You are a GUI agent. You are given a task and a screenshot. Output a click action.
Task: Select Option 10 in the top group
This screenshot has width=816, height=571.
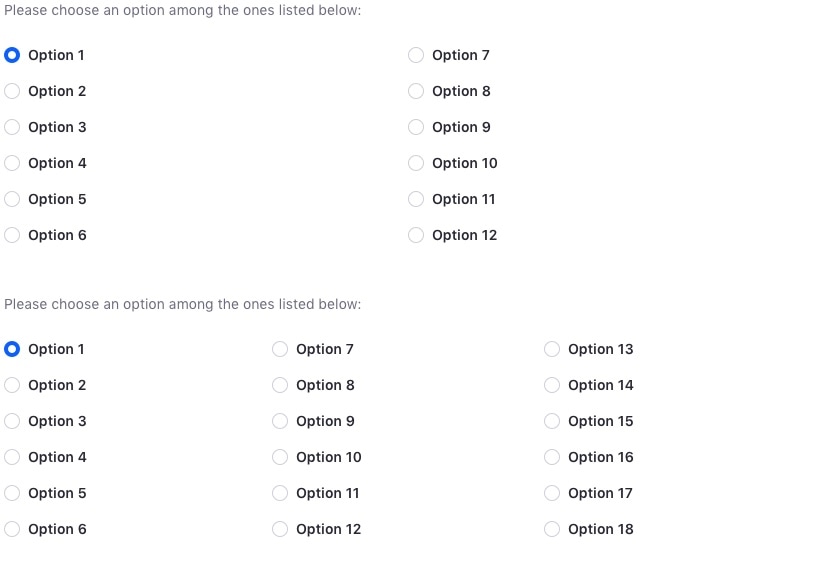point(416,163)
